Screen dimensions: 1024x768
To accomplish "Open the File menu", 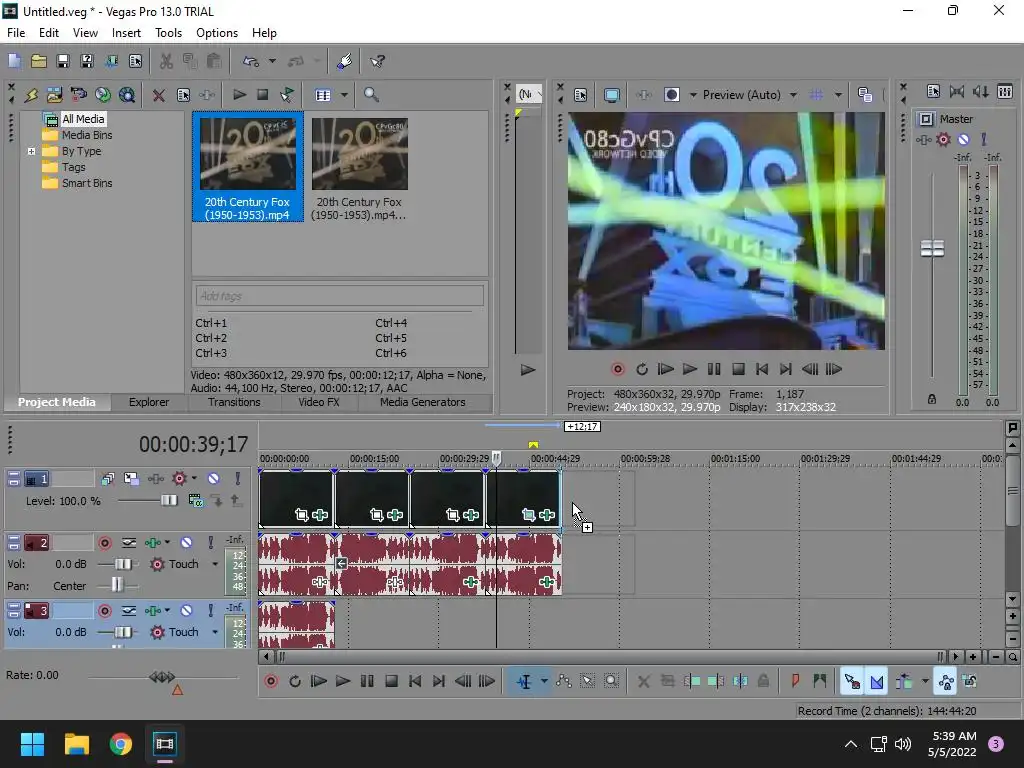I will (16, 33).
